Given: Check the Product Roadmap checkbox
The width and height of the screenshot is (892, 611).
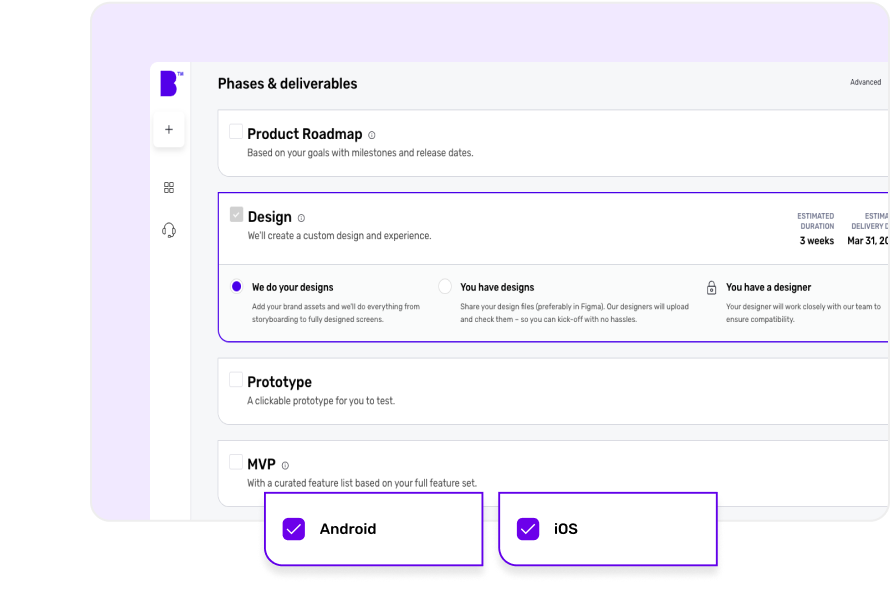Looking at the screenshot, I should coord(236,131).
